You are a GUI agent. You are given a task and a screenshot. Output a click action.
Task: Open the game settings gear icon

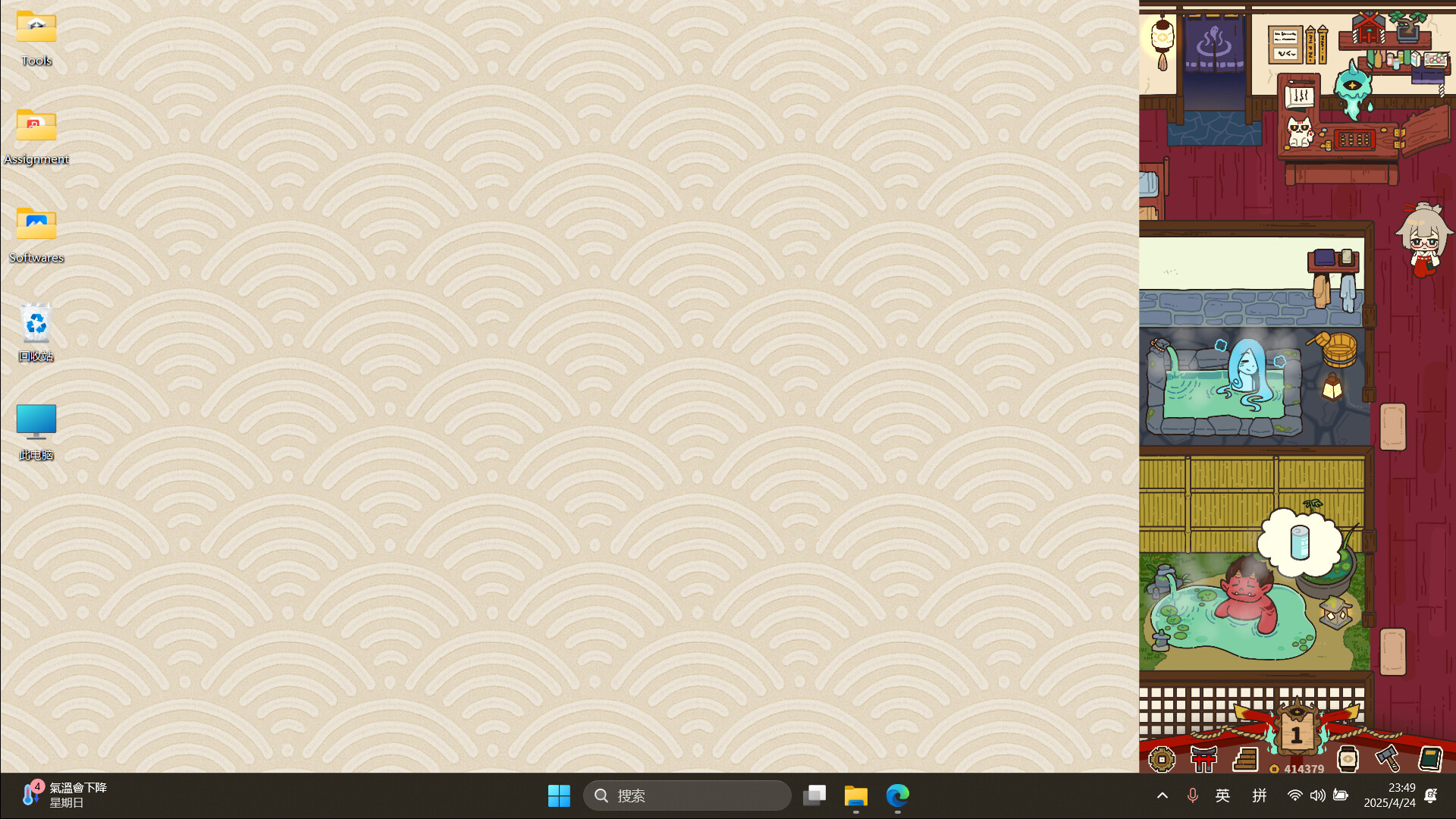pos(1163,758)
